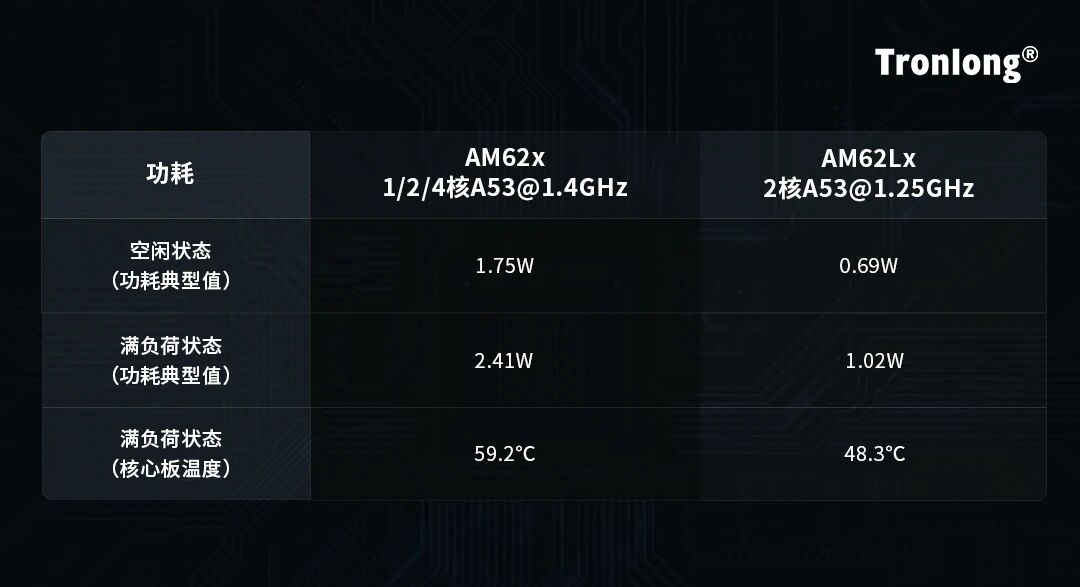Click the 1.75W idle power value

pyautogui.click(x=504, y=266)
